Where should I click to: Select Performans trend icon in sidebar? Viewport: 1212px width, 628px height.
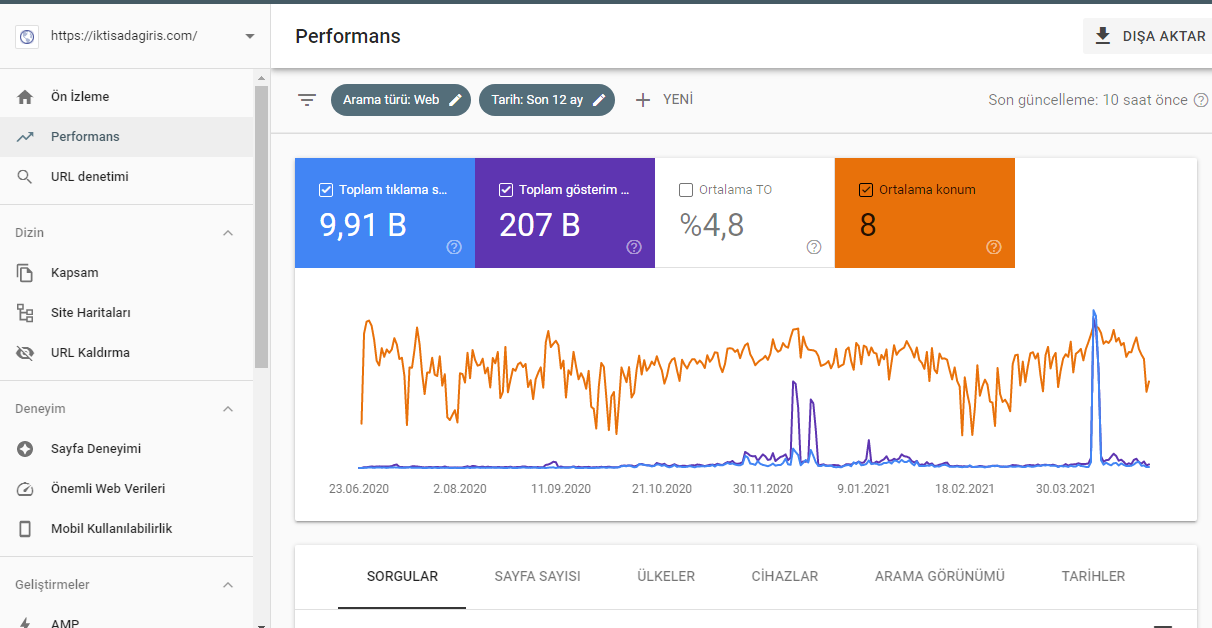26,137
